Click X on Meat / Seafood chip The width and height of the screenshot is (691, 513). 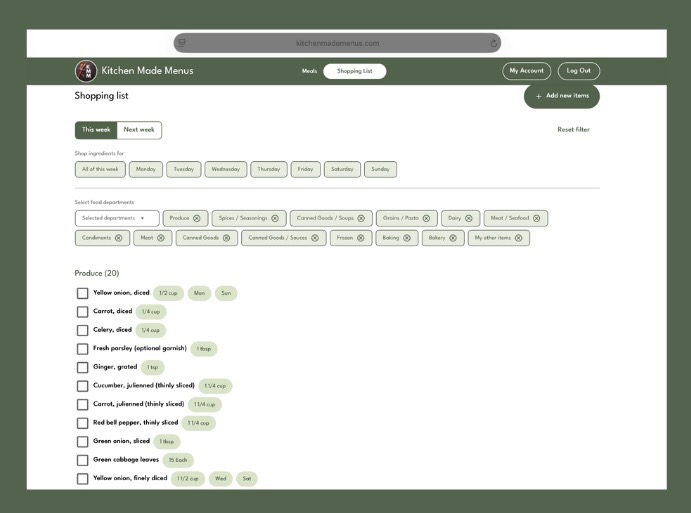click(536, 218)
